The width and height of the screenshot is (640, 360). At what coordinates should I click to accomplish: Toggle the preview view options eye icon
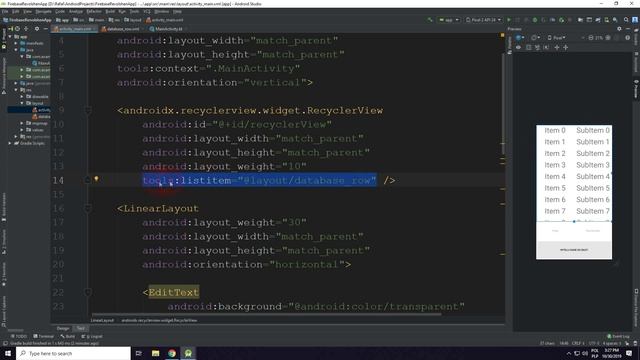click(518, 47)
